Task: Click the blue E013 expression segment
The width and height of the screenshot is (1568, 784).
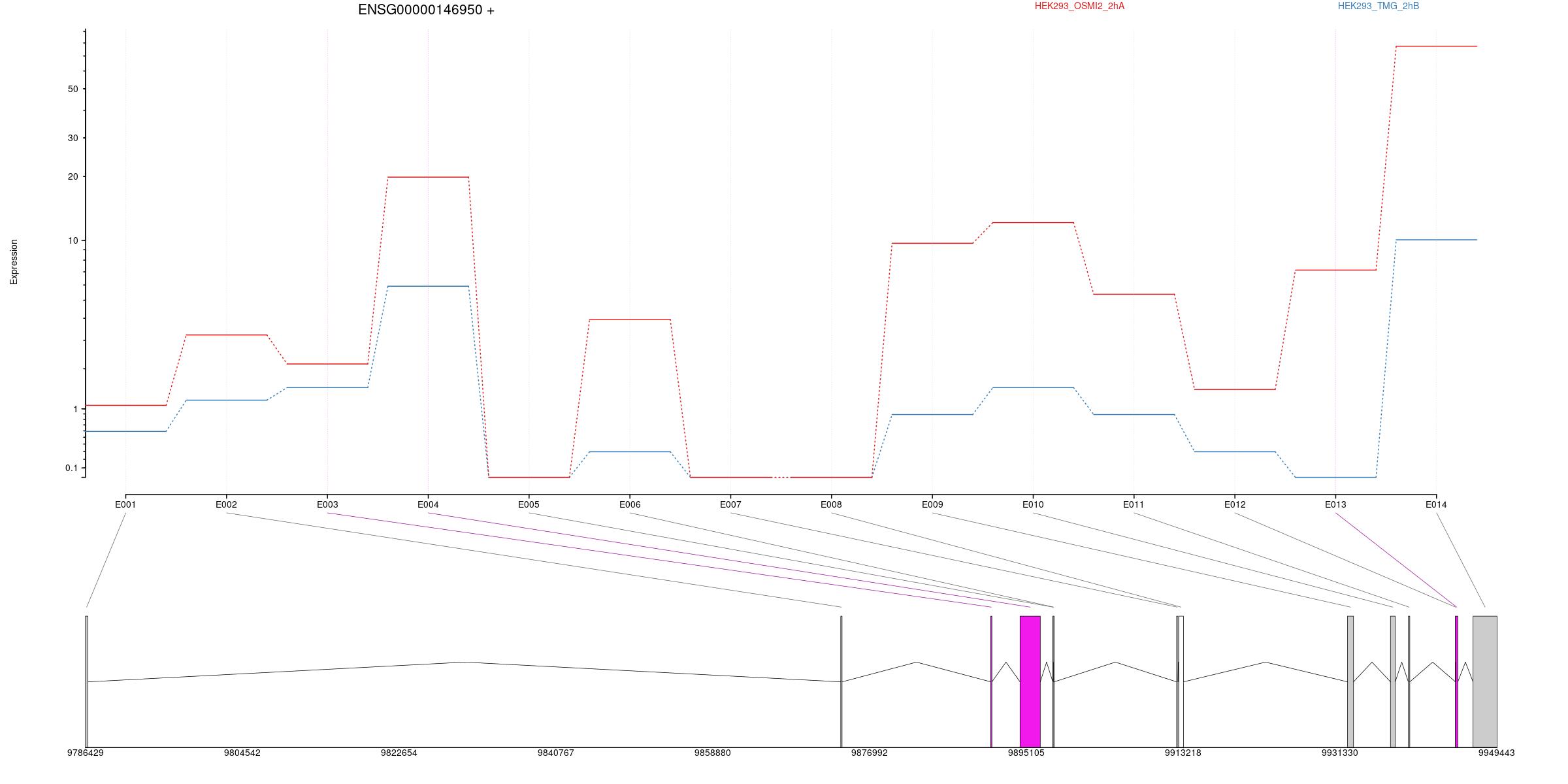Action: coord(1335,478)
